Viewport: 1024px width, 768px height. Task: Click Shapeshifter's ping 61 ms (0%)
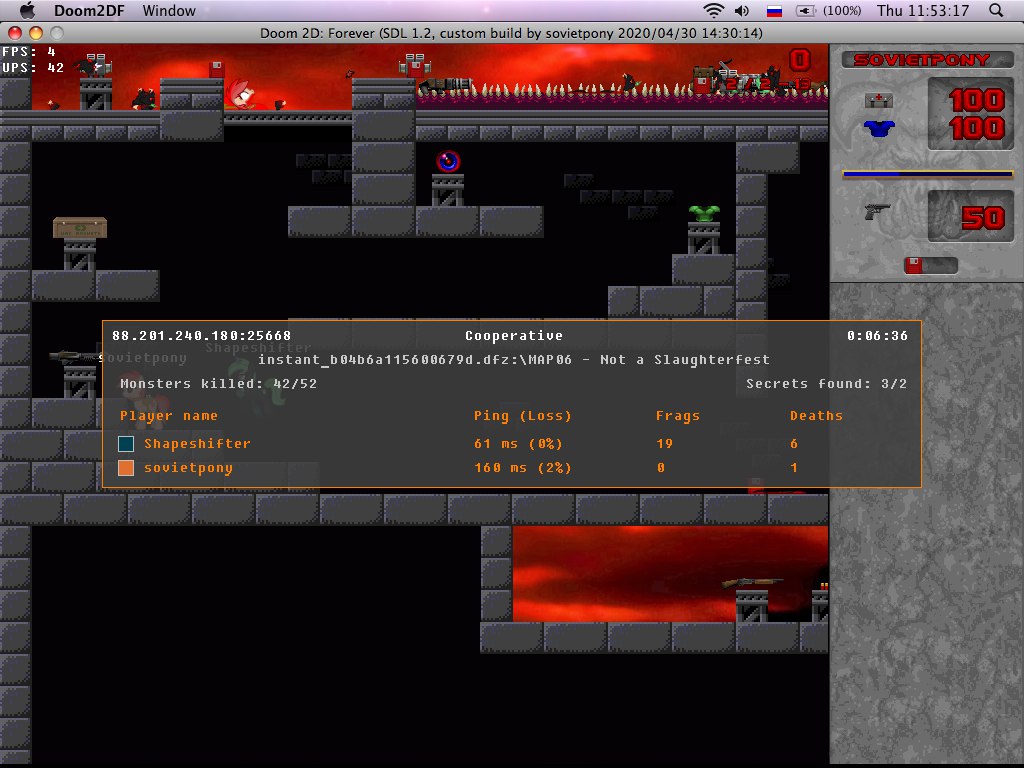tap(518, 443)
